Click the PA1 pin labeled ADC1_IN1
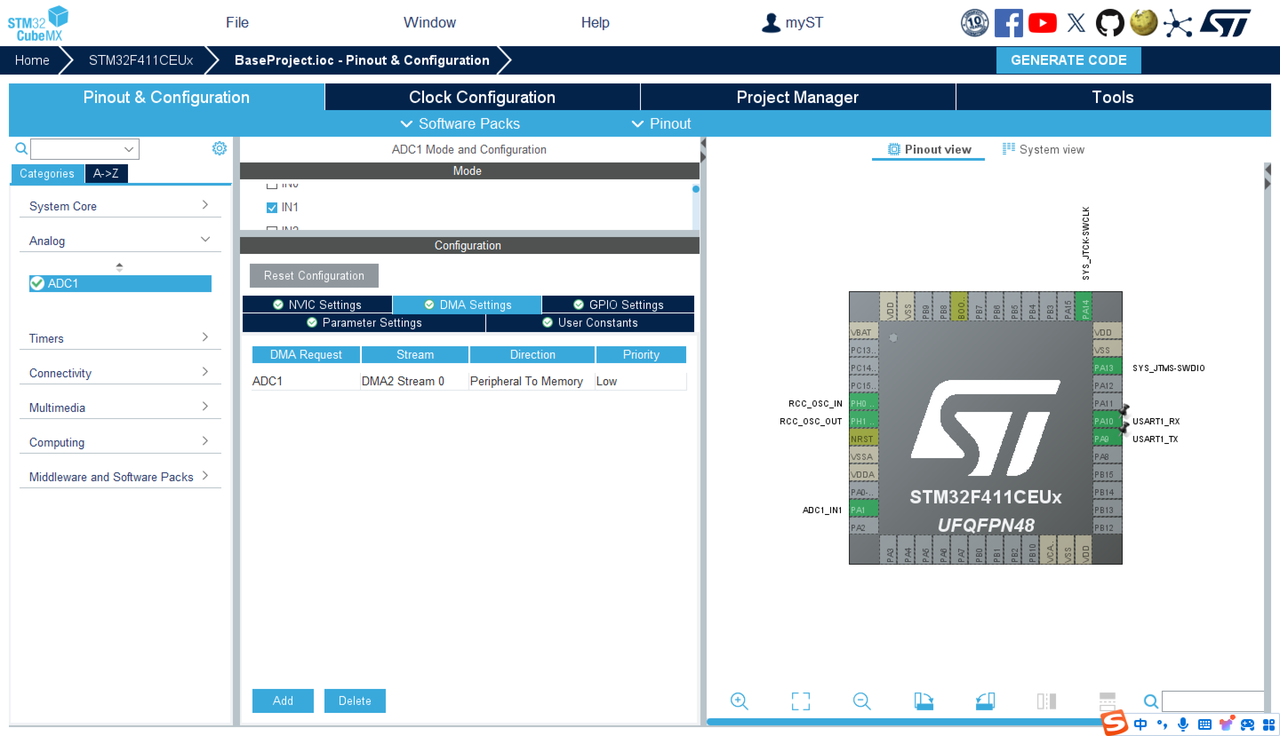This screenshot has width=1280, height=736. [x=863, y=510]
